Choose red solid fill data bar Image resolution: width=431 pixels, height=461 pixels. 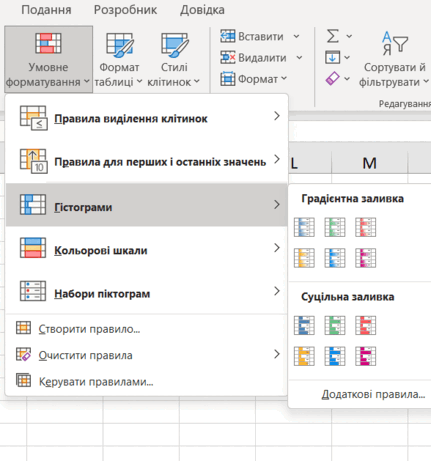[365, 325]
